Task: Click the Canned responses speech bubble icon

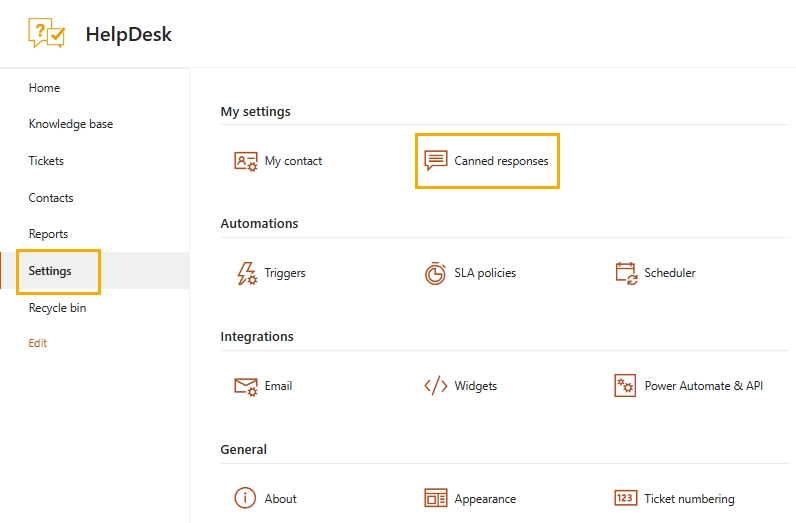Action: pyautogui.click(x=436, y=160)
